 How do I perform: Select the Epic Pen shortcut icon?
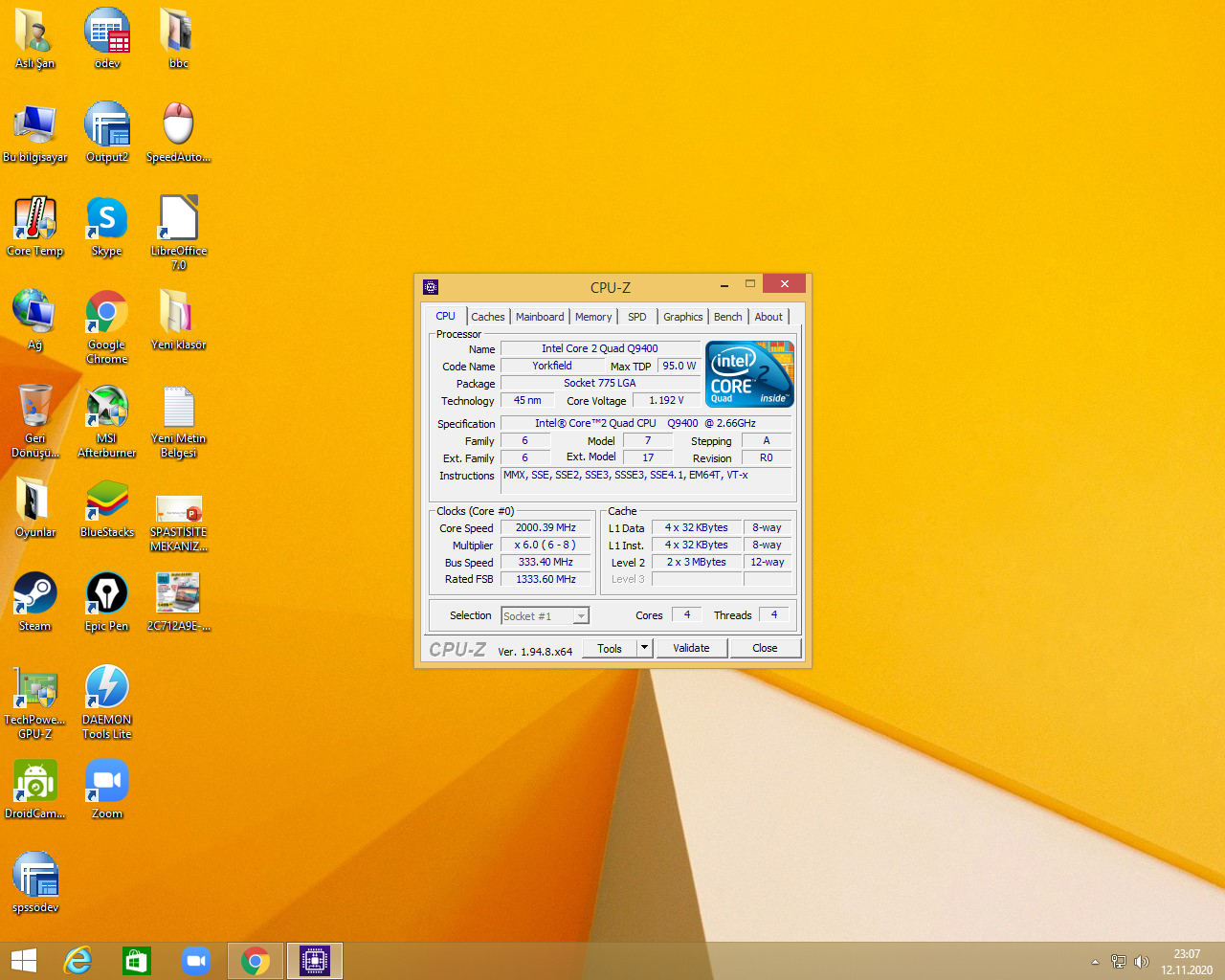106,594
